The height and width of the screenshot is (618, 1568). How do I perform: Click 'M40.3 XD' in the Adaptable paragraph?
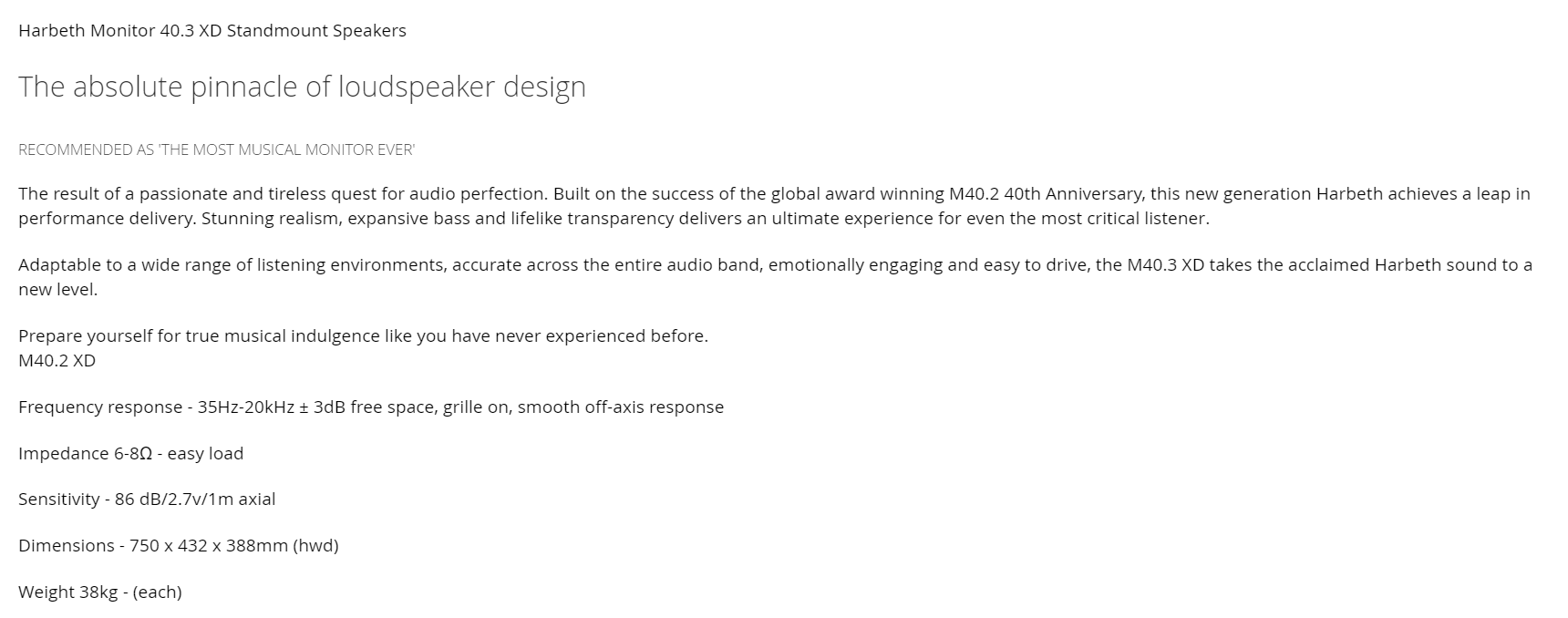[1165, 265]
